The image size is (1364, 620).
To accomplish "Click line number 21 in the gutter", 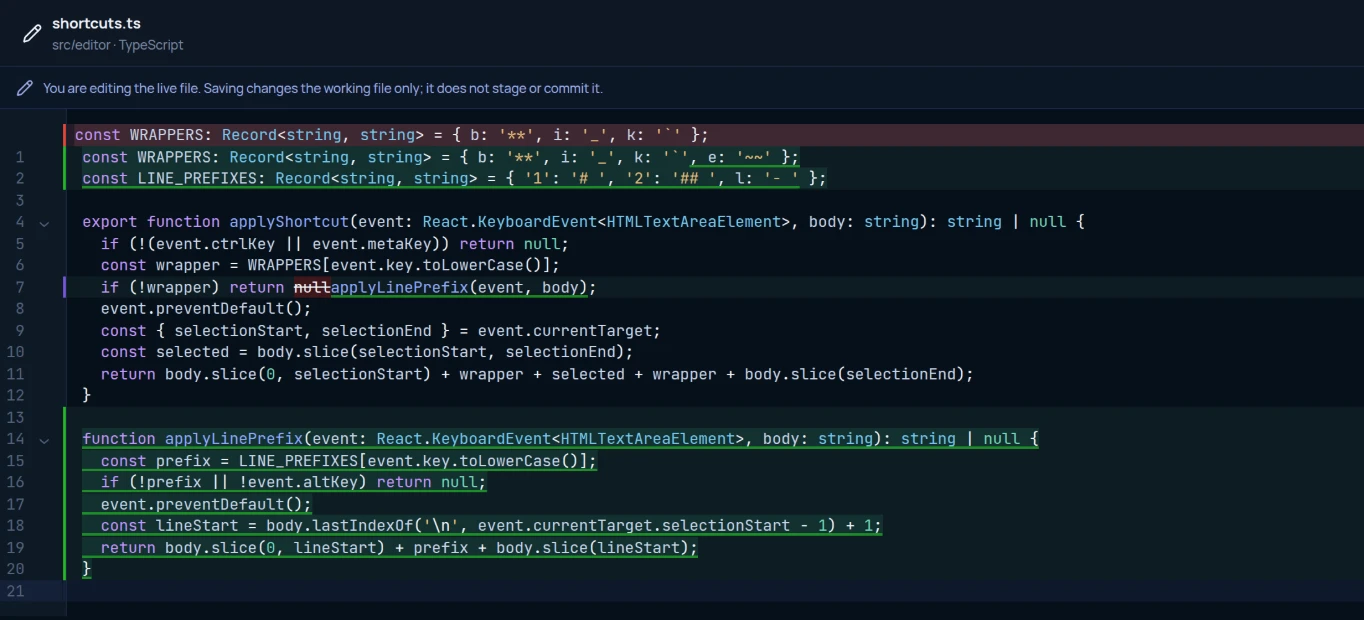I will [x=15, y=591].
